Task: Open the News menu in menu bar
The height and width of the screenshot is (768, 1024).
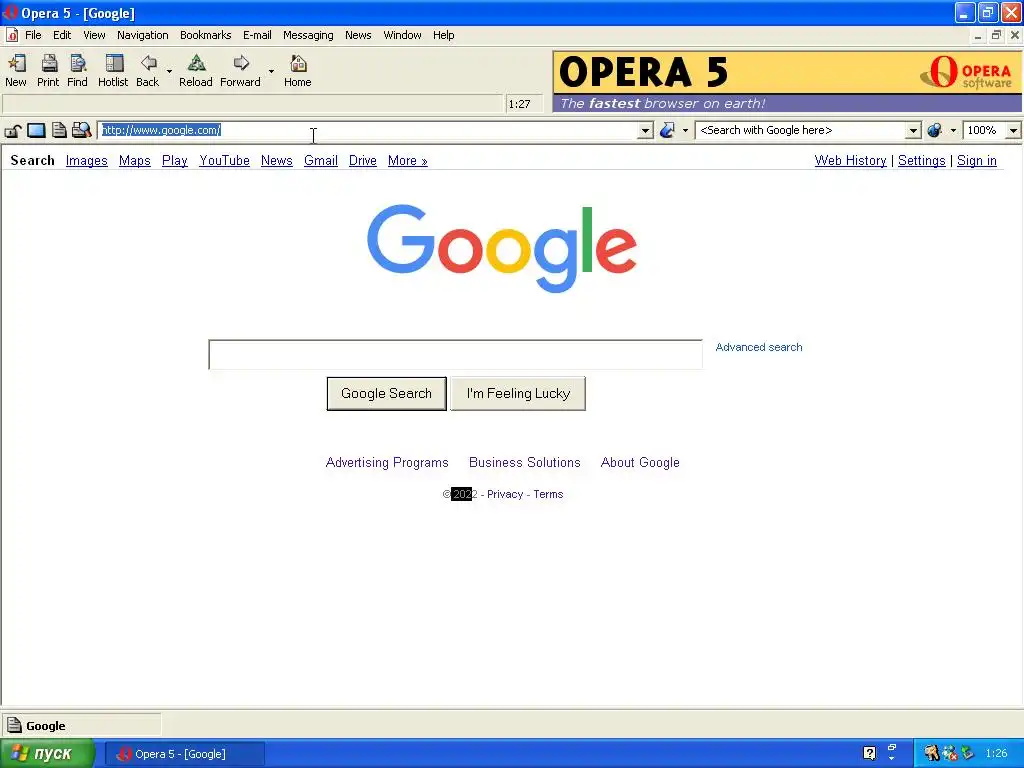Action: 358,35
